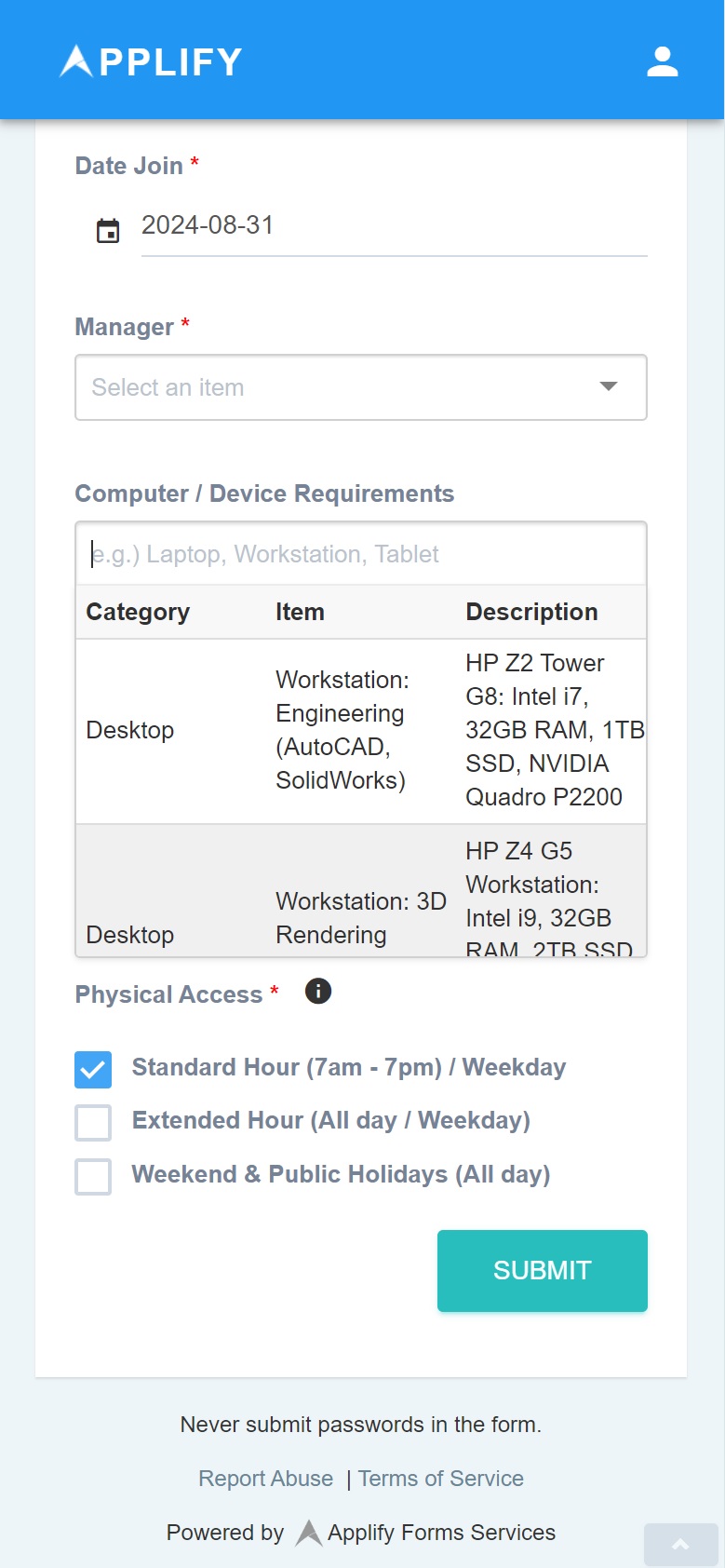The height and width of the screenshot is (1568, 725).
Task: Click the Category column header
Action: tap(138, 612)
